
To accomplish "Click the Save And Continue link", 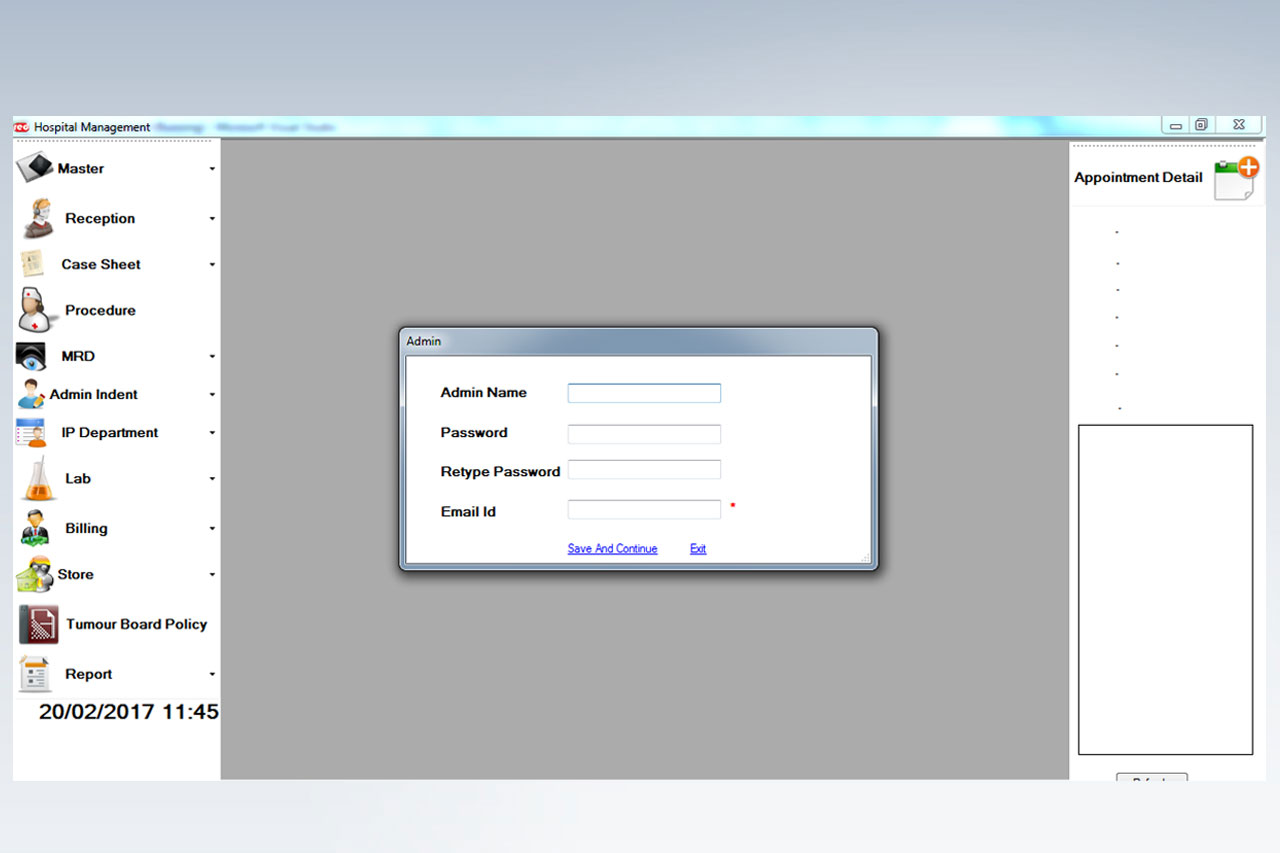I will tap(612, 549).
